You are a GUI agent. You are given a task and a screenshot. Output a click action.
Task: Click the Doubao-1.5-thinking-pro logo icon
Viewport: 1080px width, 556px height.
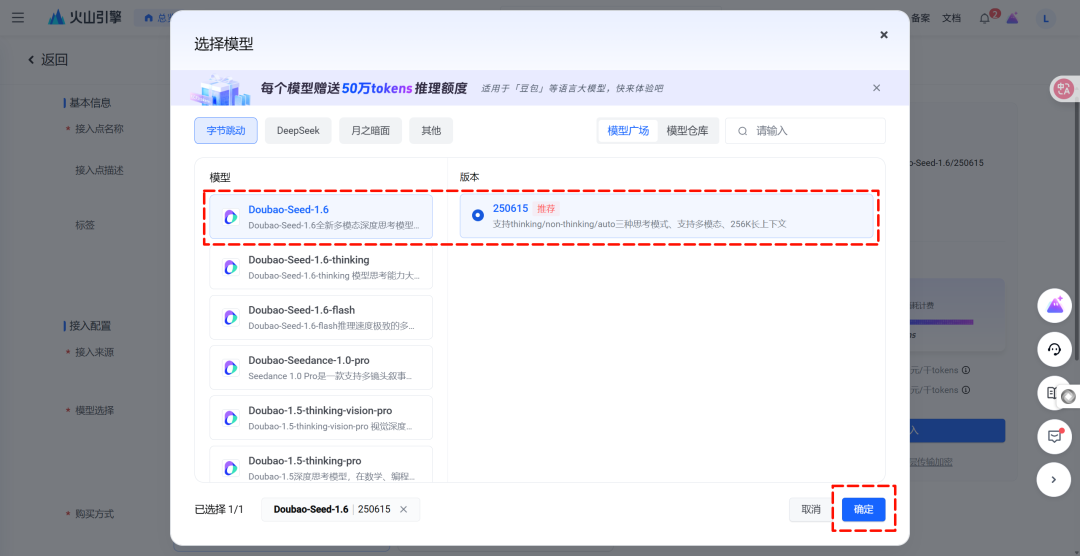tap(231, 468)
